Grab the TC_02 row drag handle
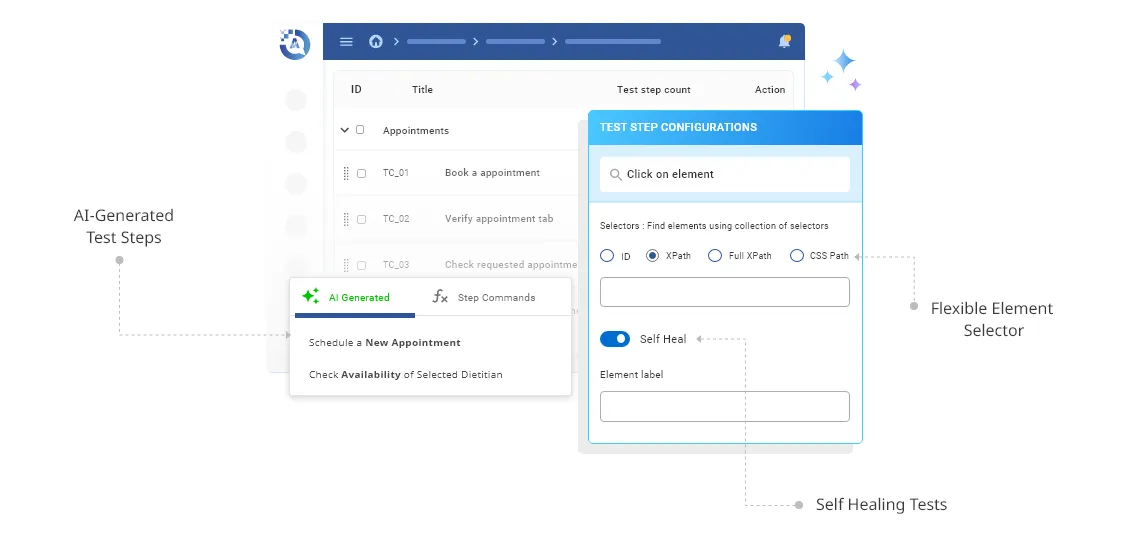Screen dimensions: 1130x538 [346, 219]
